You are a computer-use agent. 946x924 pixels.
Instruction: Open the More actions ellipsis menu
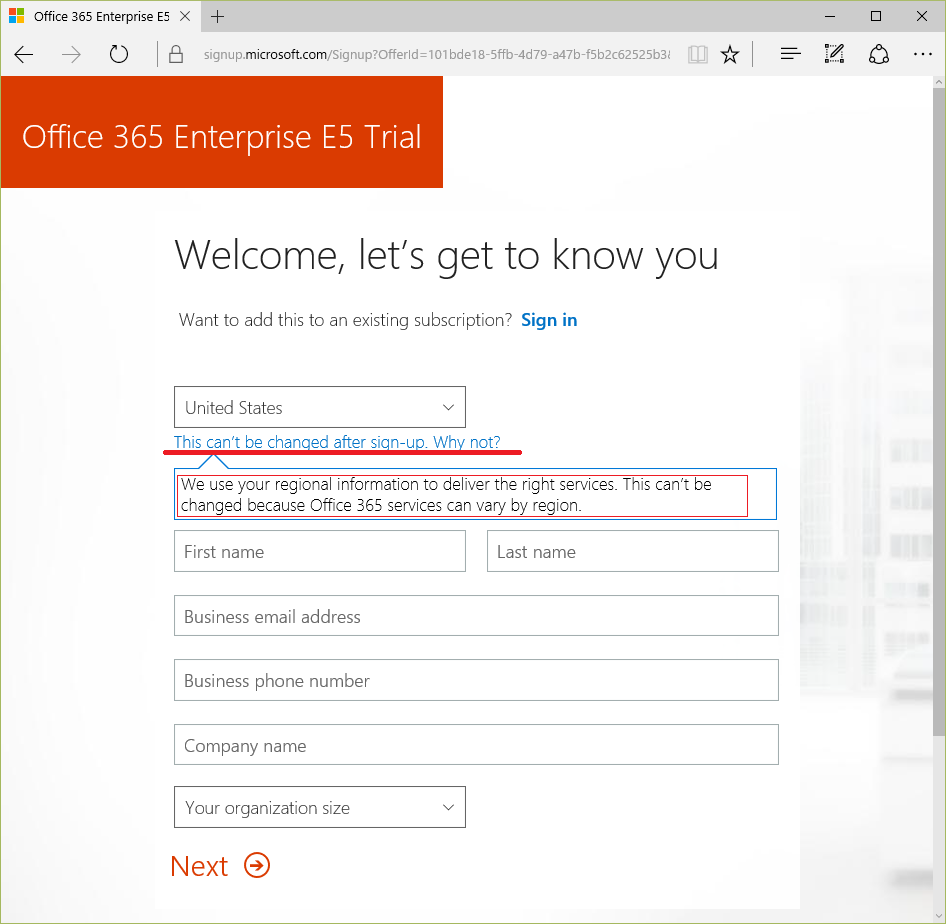point(922,54)
